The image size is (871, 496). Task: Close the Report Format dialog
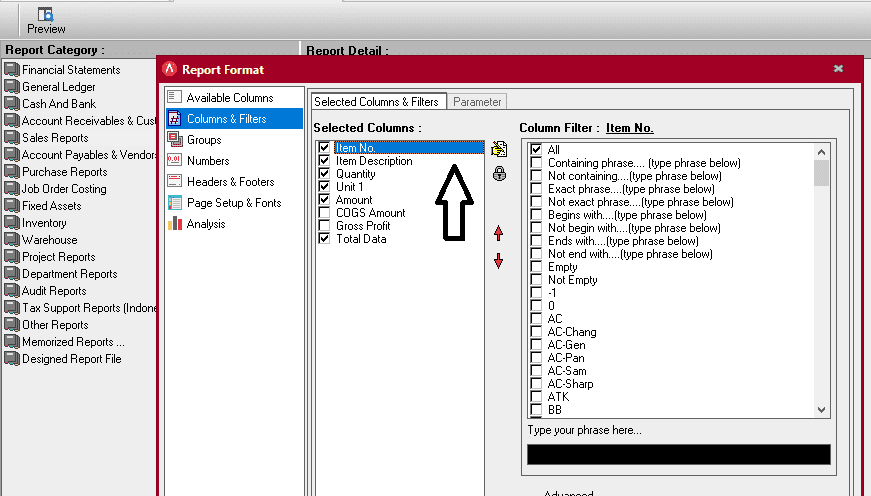click(x=838, y=69)
